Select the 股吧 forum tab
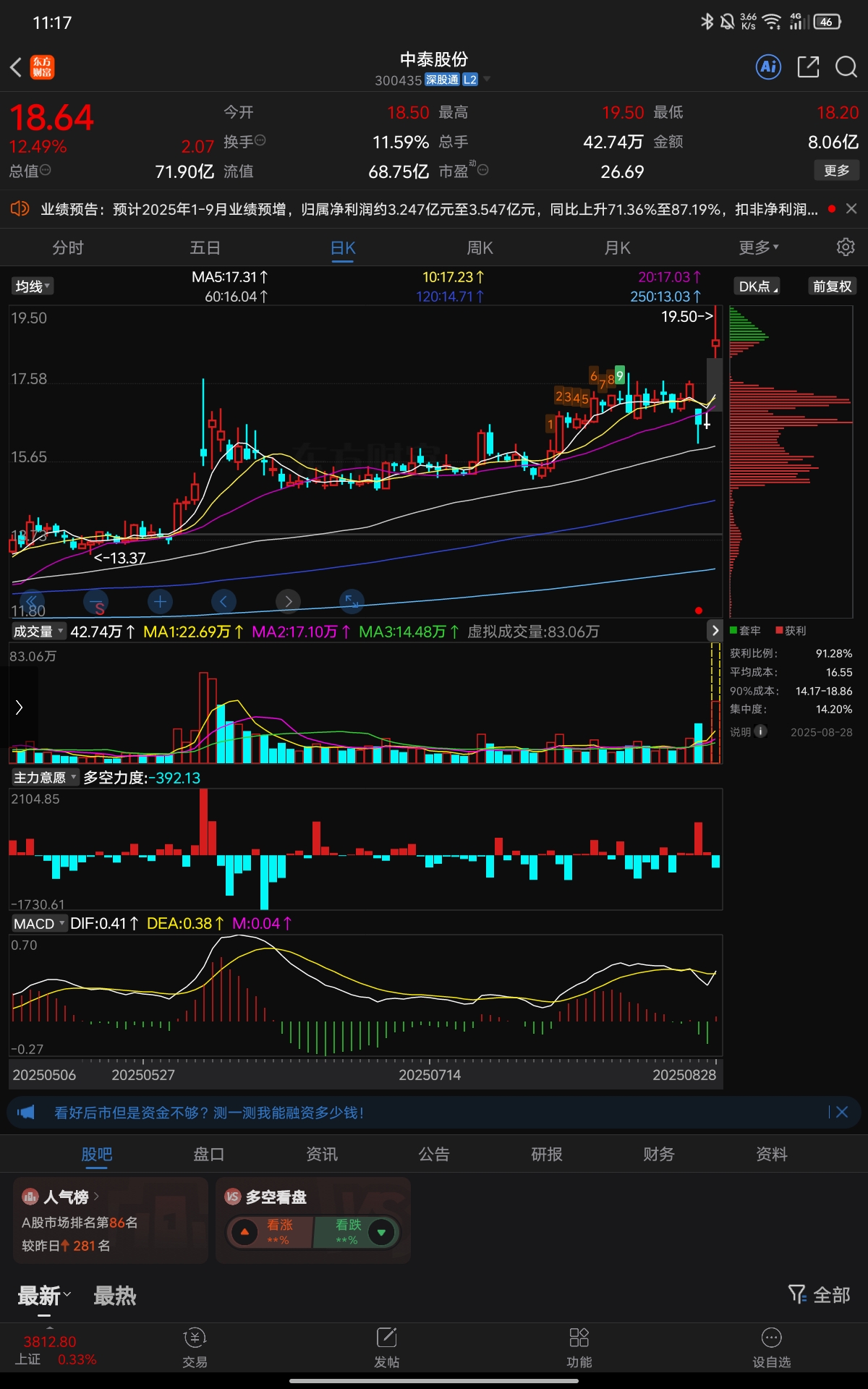Screen dimensions: 868x1389 [x=96, y=1154]
